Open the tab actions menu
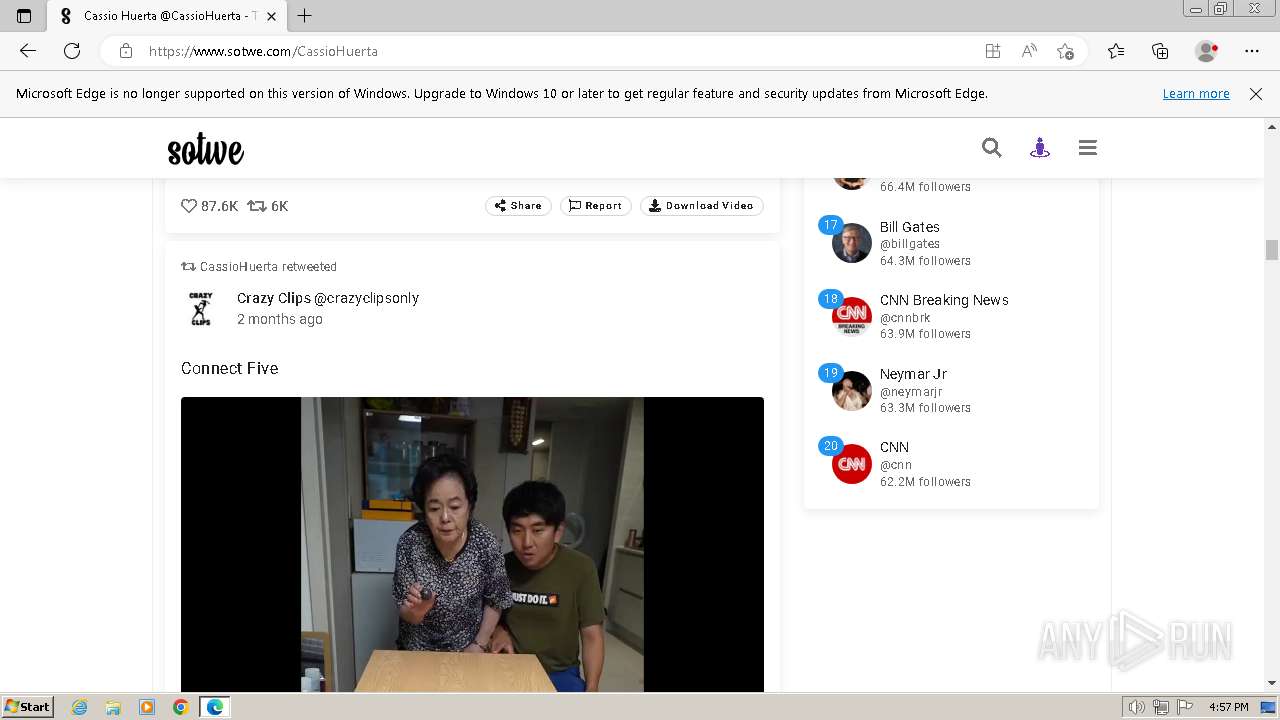The width and height of the screenshot is (1280, 720). [24, 16]
